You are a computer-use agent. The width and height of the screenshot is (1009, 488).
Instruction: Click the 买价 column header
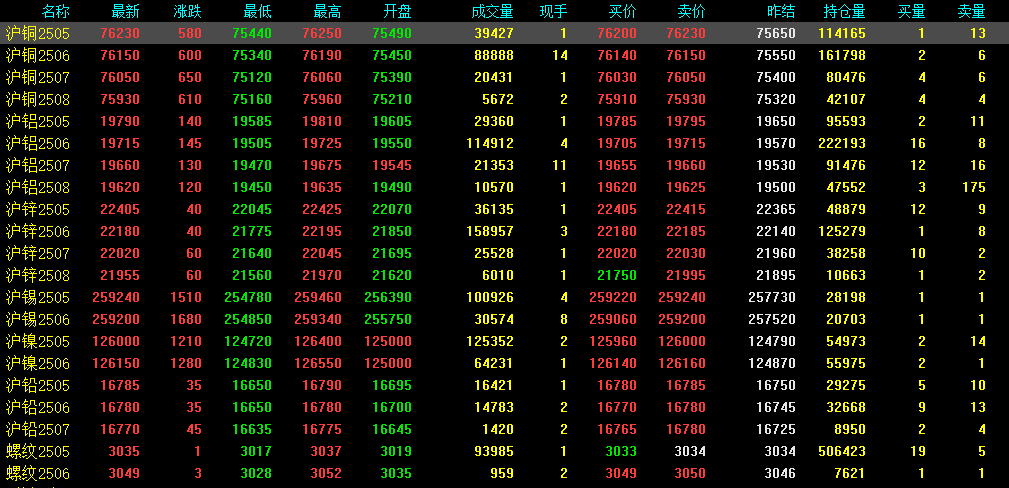[623, 11]
